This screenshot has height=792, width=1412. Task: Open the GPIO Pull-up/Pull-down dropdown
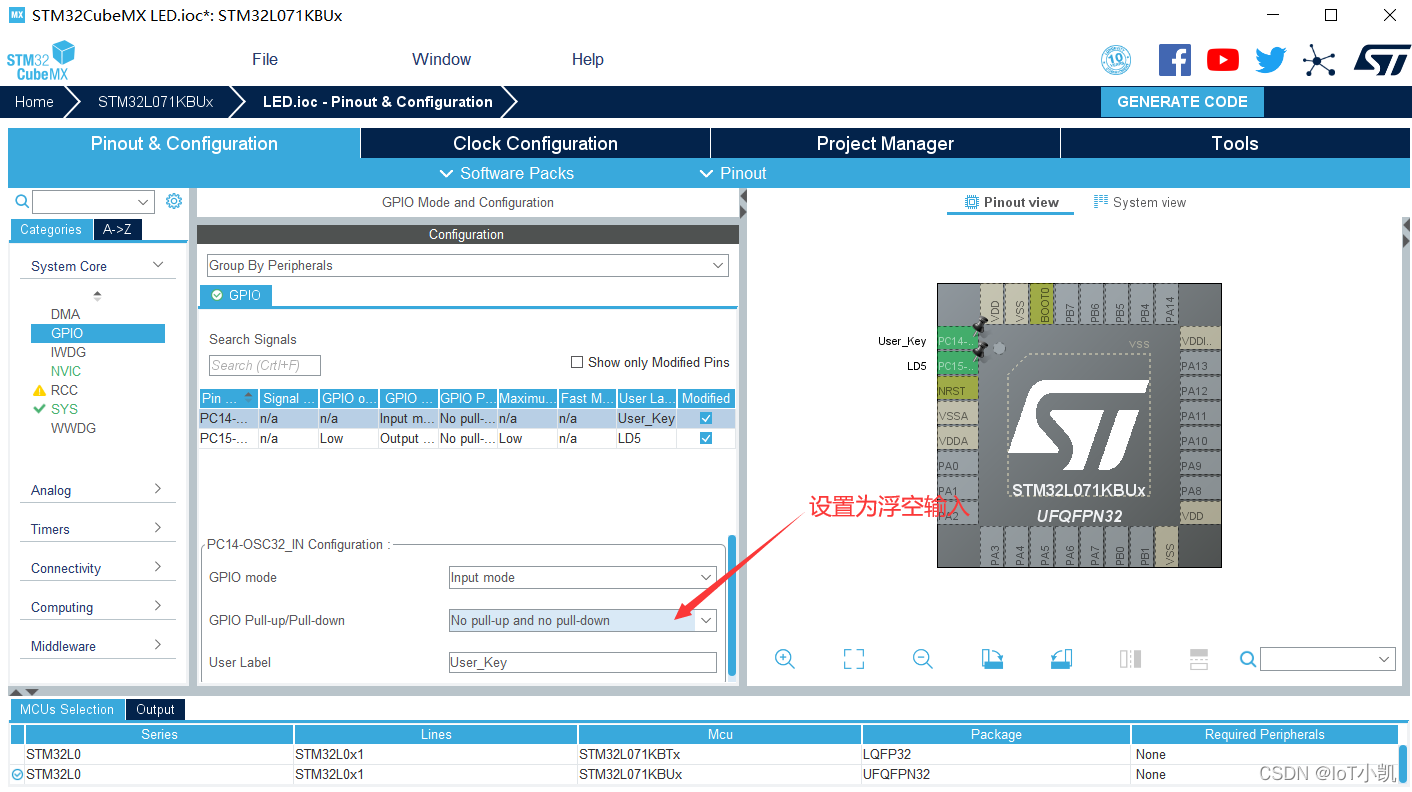(582, 620)
